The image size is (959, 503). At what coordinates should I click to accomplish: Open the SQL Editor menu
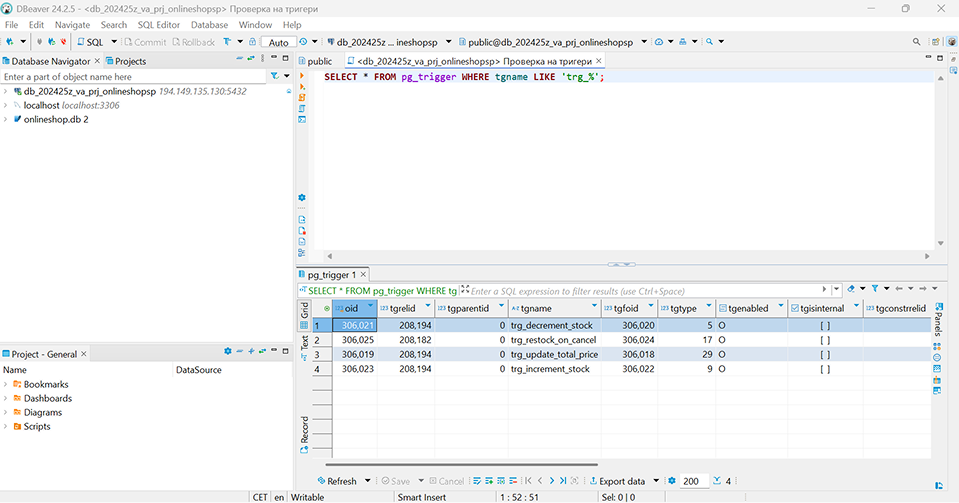[x=159, y=24]
